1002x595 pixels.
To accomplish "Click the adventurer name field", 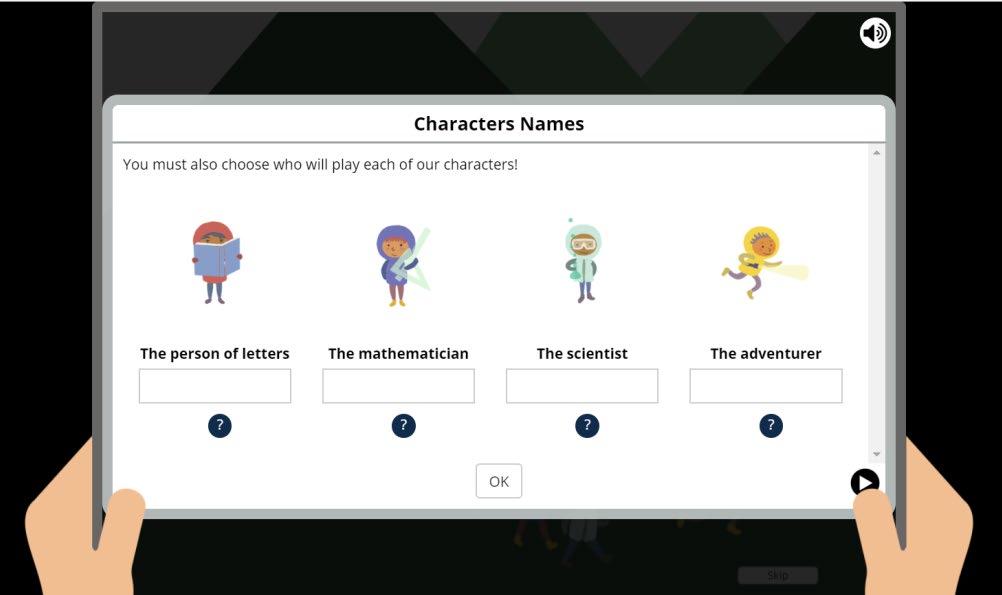I will (766, 386).
